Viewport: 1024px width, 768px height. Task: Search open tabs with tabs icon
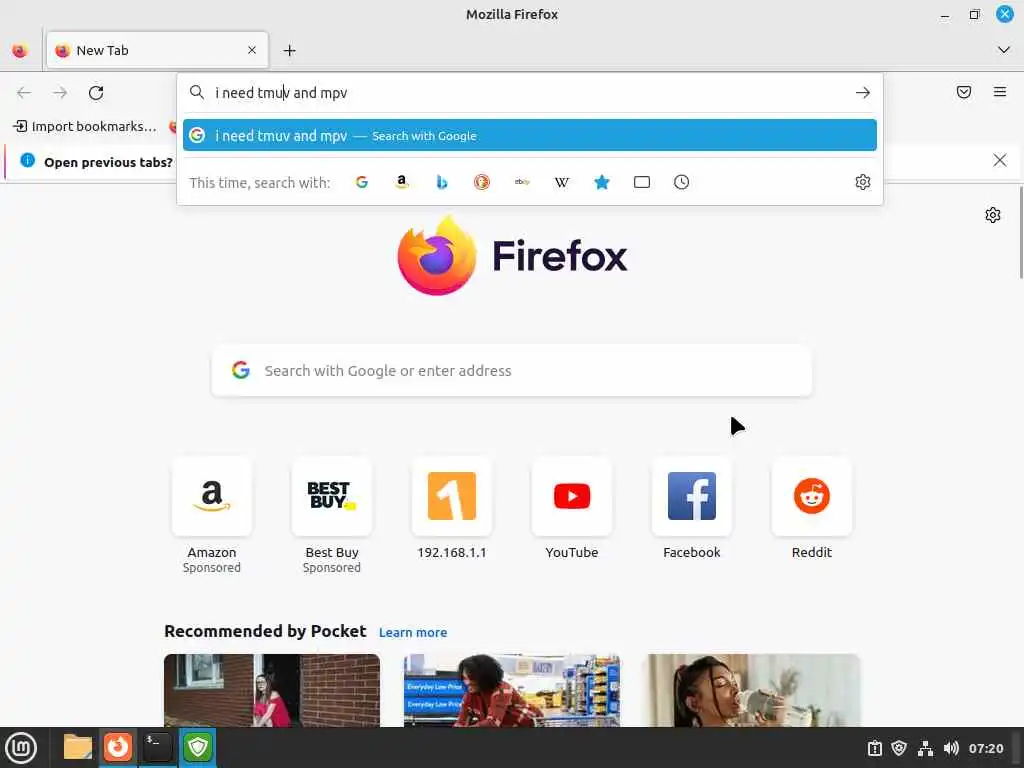[x=642, y=182]
